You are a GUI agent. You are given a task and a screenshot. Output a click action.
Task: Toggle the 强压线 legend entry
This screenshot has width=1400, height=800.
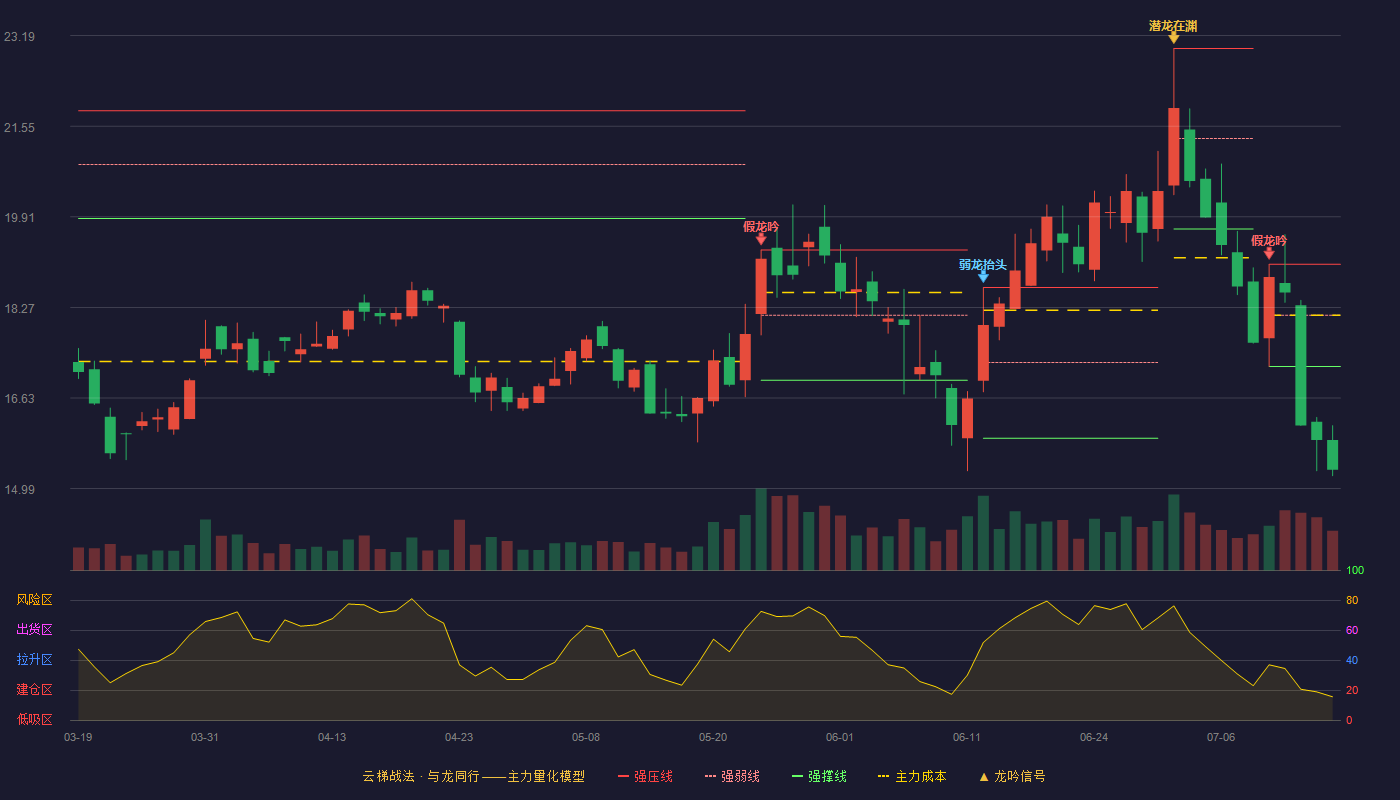click(645, 776)
